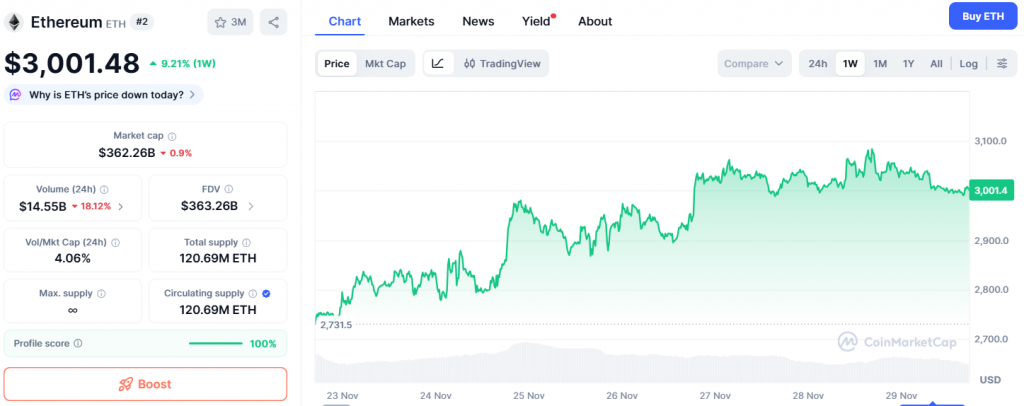Open the share icon button

tap(274, 22)
